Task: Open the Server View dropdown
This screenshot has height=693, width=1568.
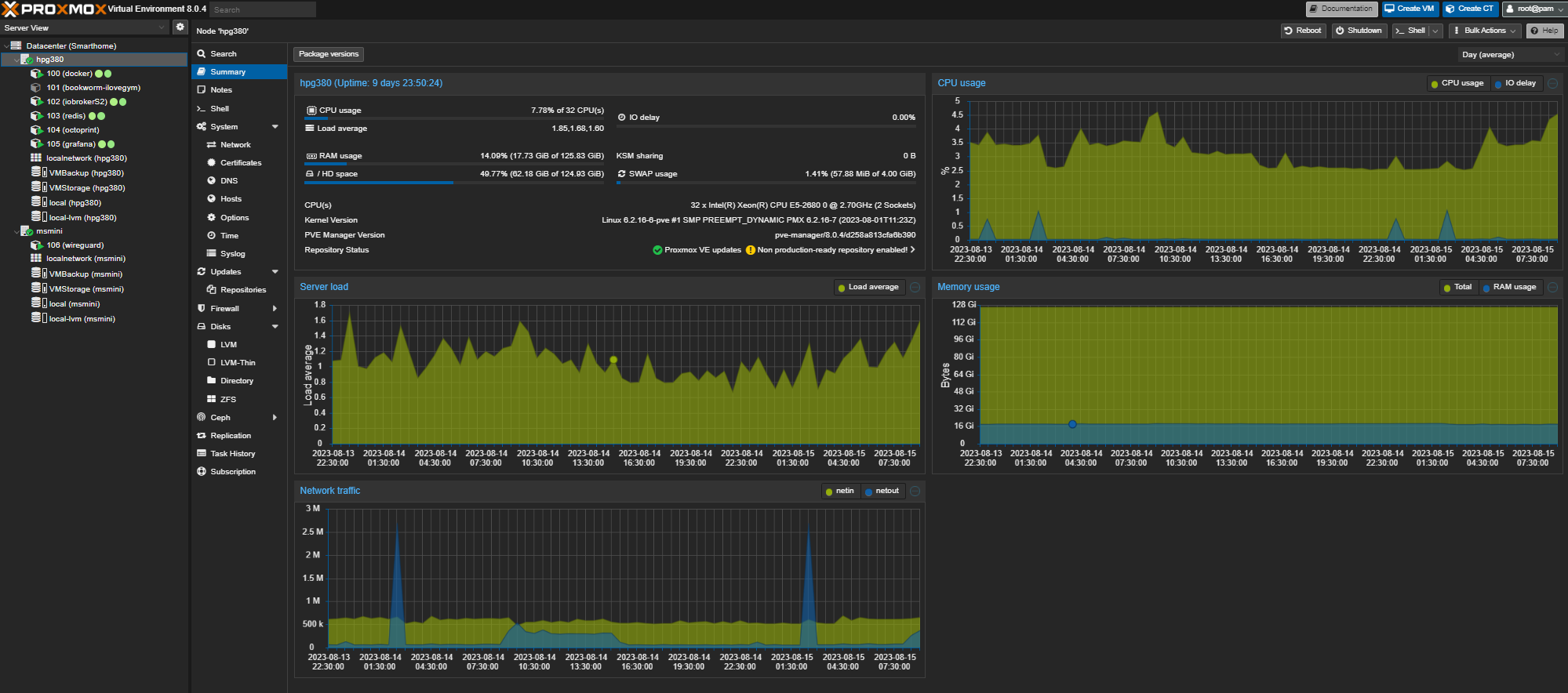Action: (162, 27)
